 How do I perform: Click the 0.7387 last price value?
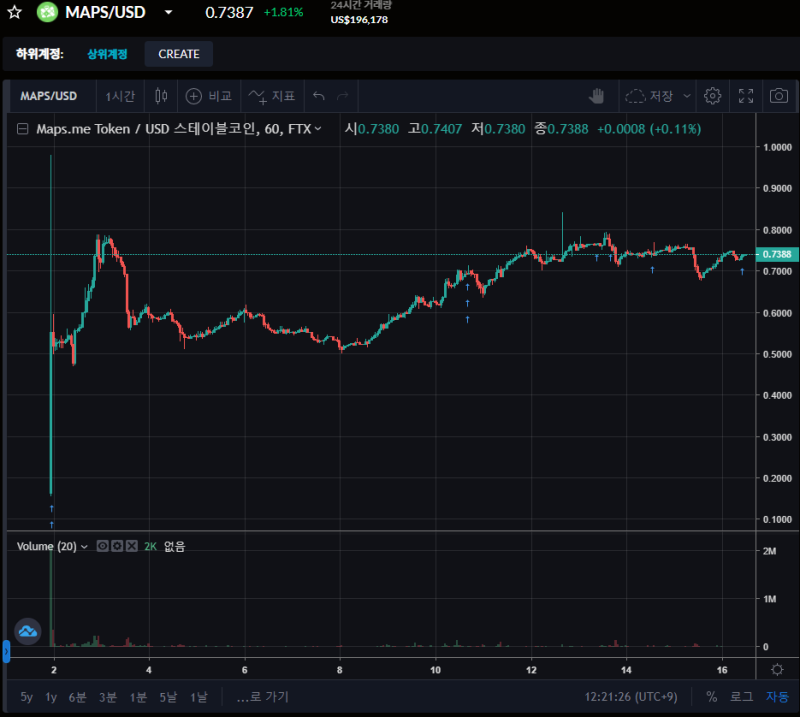[229, 12]
